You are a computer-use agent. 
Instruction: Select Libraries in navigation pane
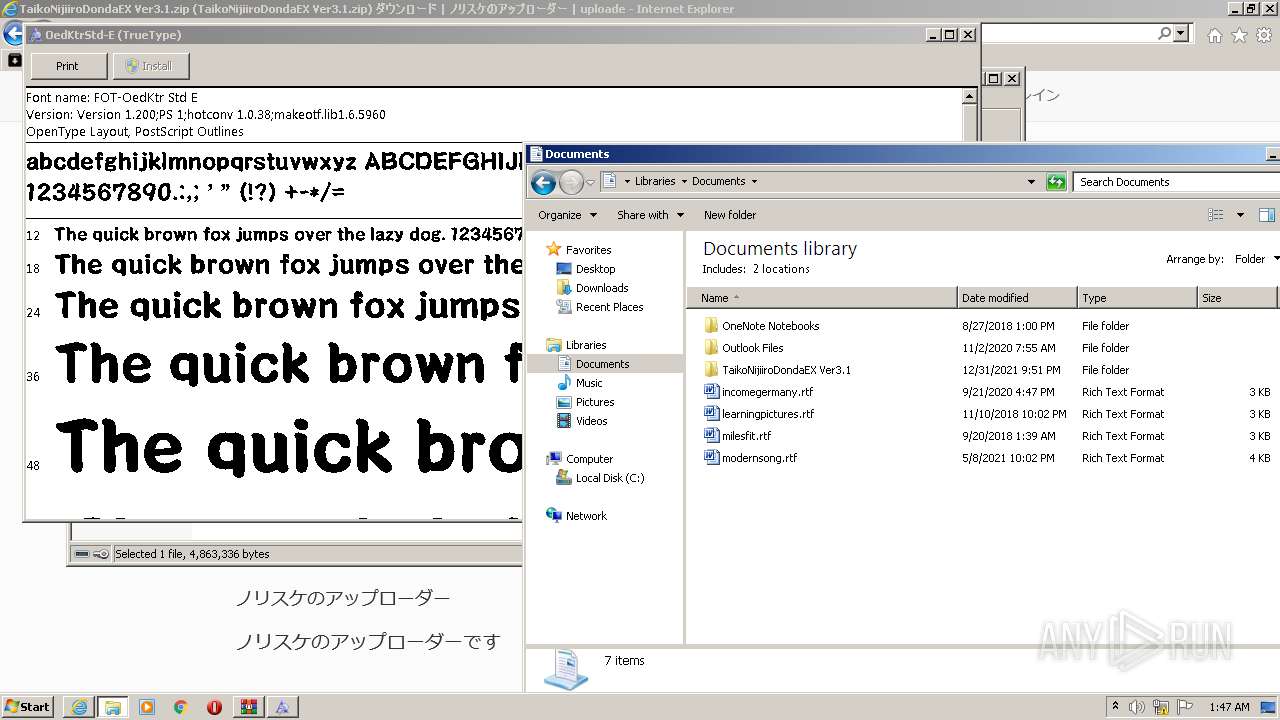pyautogui.click(x=586, y=345)
